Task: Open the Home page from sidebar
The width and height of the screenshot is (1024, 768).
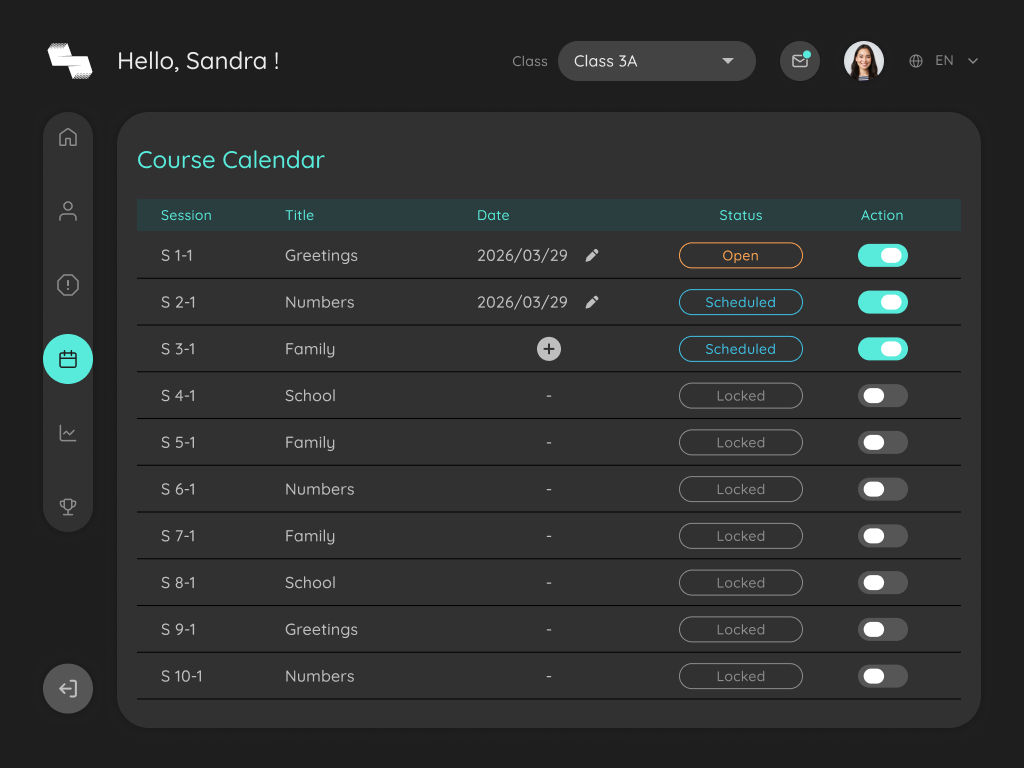Action: 68,137
